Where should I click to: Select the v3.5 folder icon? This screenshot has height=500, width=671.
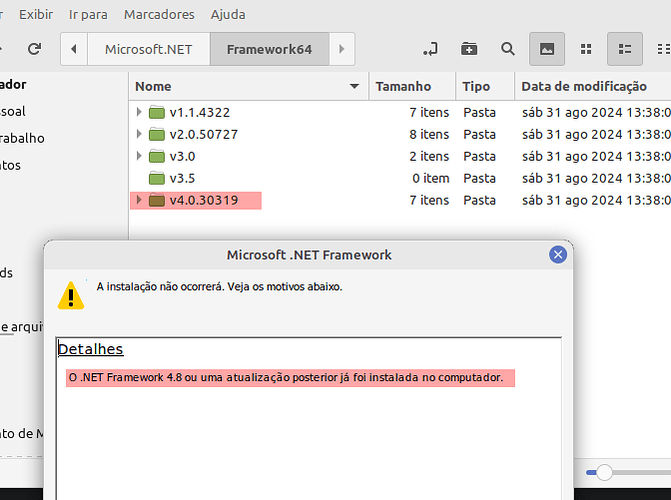157,178
